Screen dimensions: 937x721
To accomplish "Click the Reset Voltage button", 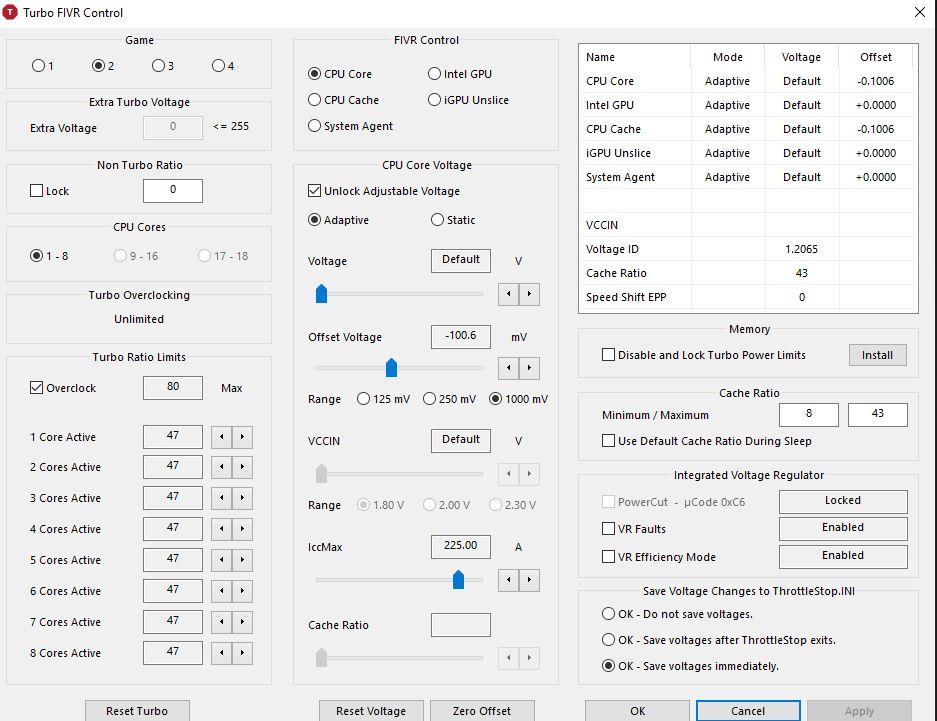I will tap(371, 711).
